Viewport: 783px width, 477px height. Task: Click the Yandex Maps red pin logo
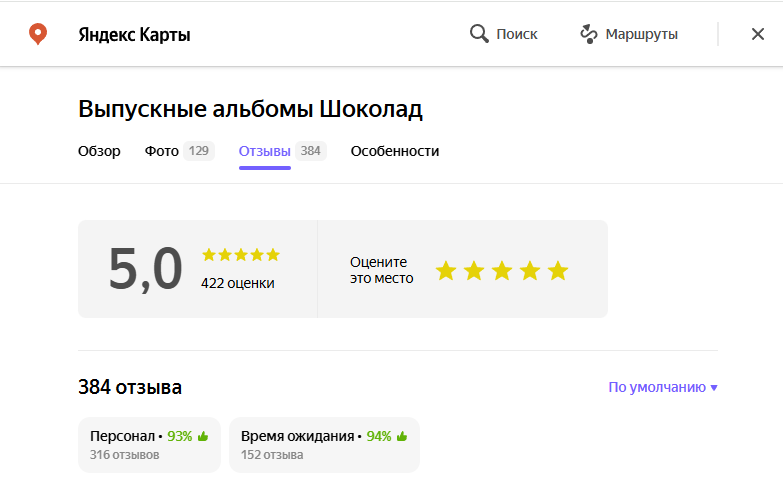[38, 35]
